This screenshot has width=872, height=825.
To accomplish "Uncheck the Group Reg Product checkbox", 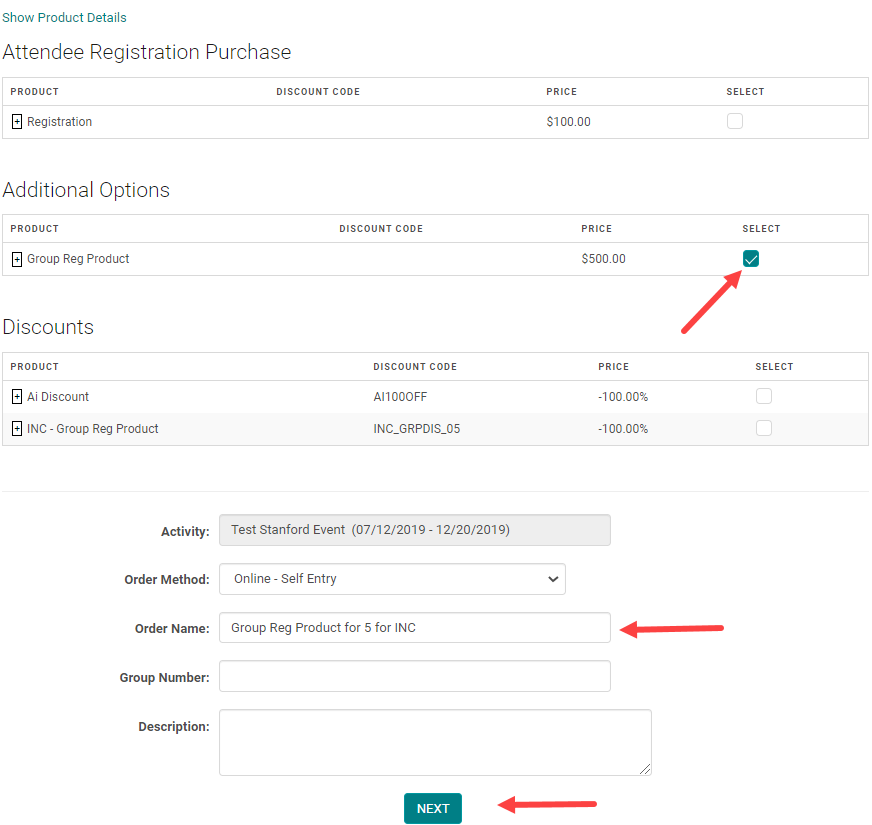I will (x=751, y=259).
